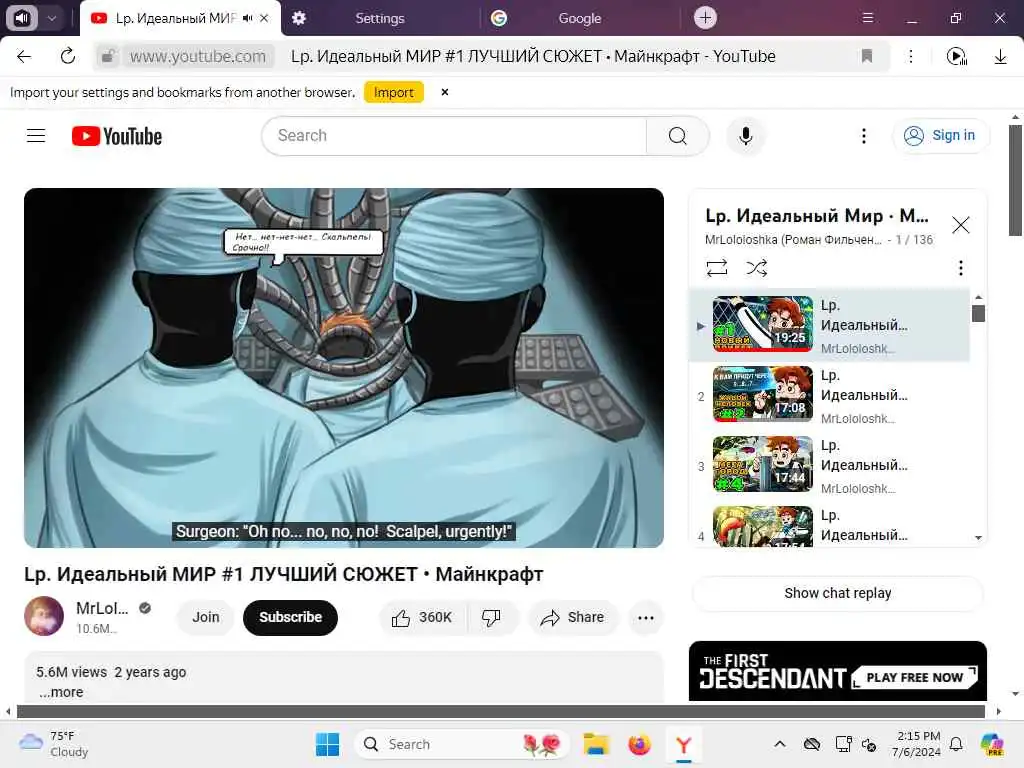Screen dimensions: 1024x768
Task: Open more actions ellipsis under video
Action: (646, 618)
